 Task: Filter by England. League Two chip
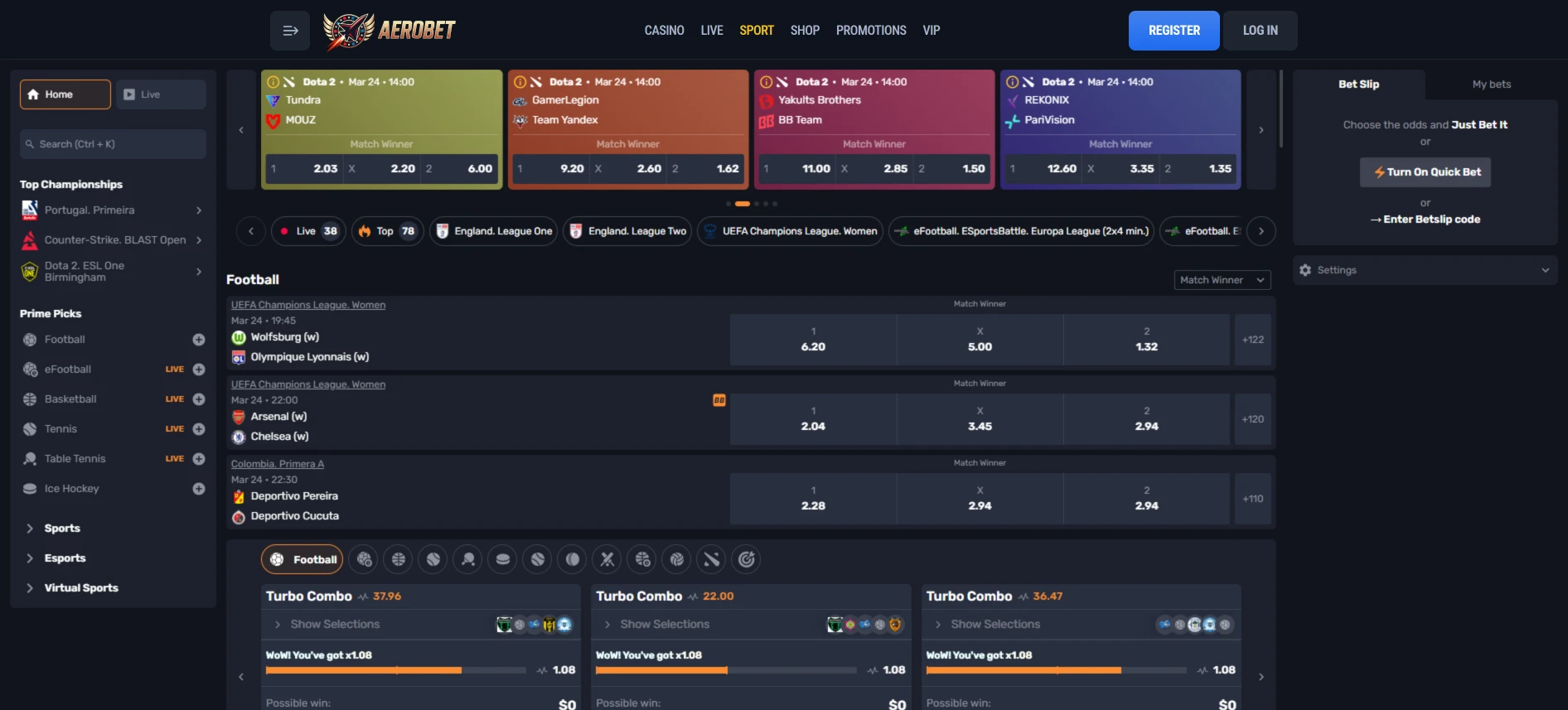627,231
